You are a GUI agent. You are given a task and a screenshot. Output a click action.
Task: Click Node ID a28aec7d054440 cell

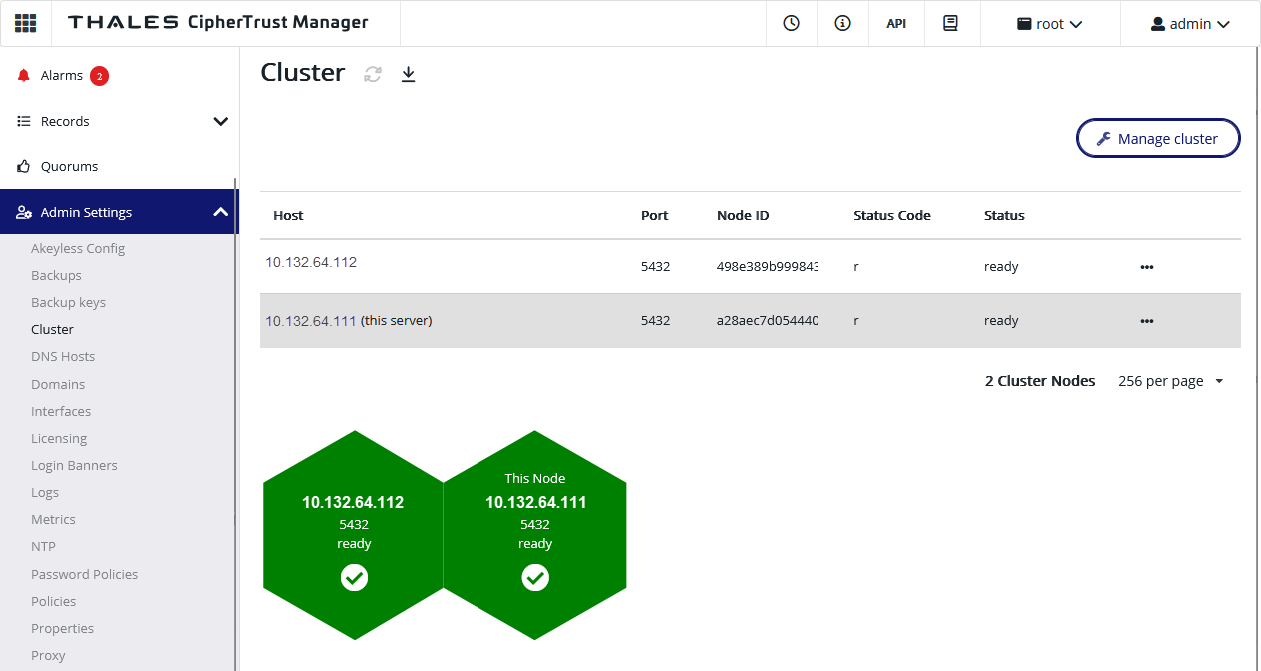point(768,321)
